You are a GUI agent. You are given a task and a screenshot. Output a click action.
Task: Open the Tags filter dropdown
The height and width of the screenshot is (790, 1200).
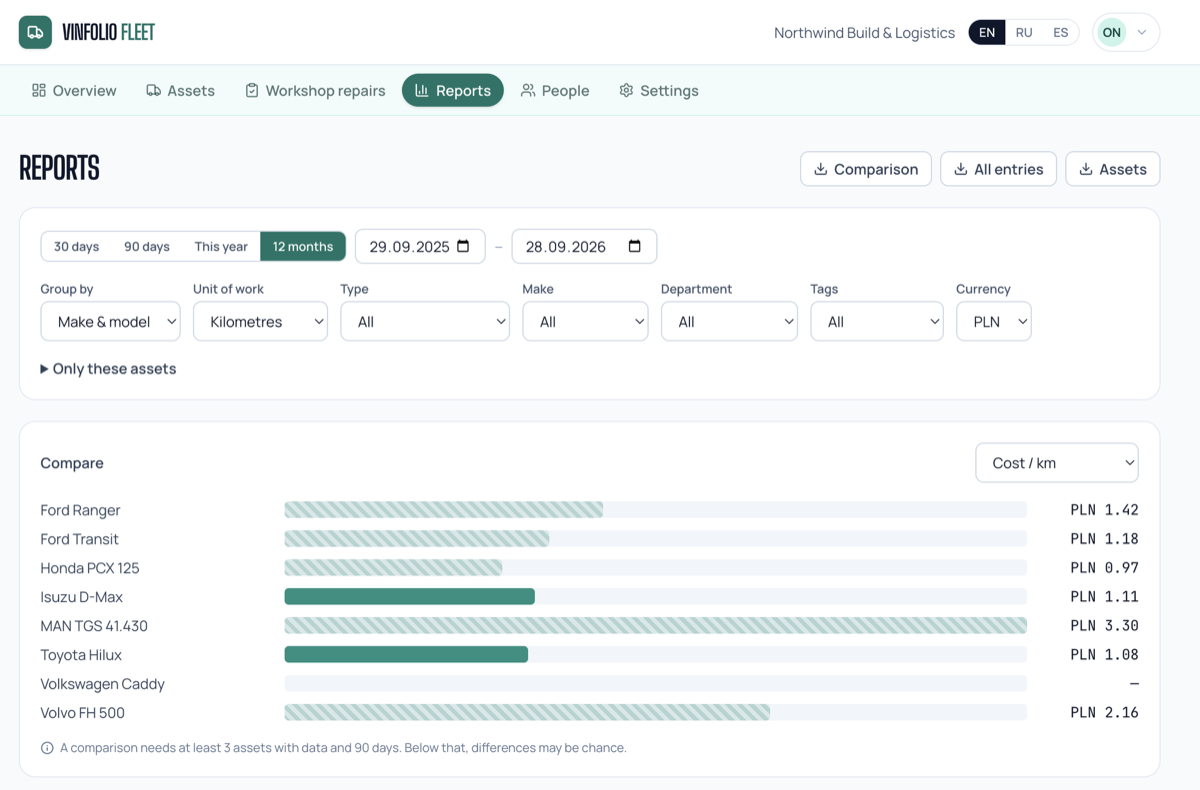[x=877, y=322]
